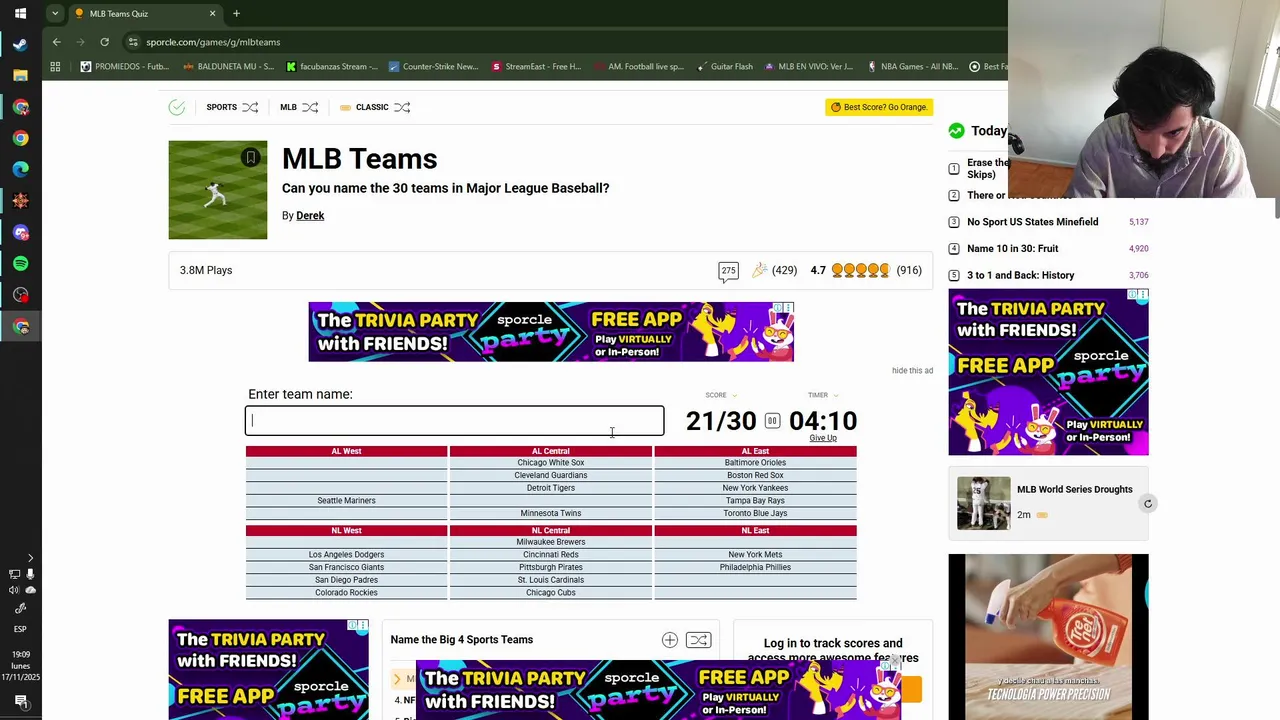Click Toronto Blue Jays answer cell

point(755,514)
